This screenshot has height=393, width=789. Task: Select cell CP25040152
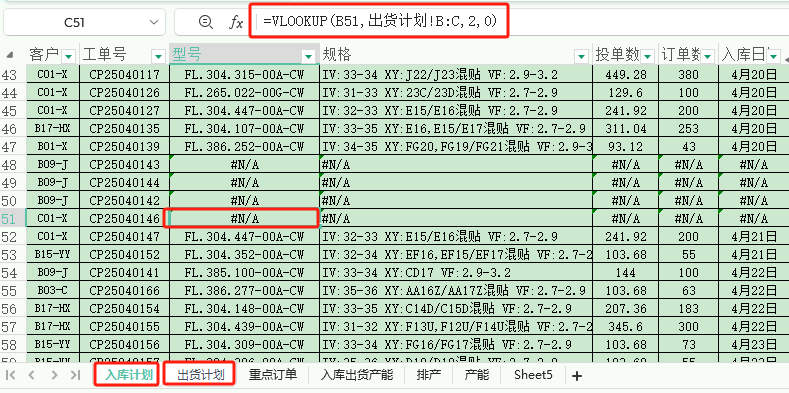(x=124, y=254)
